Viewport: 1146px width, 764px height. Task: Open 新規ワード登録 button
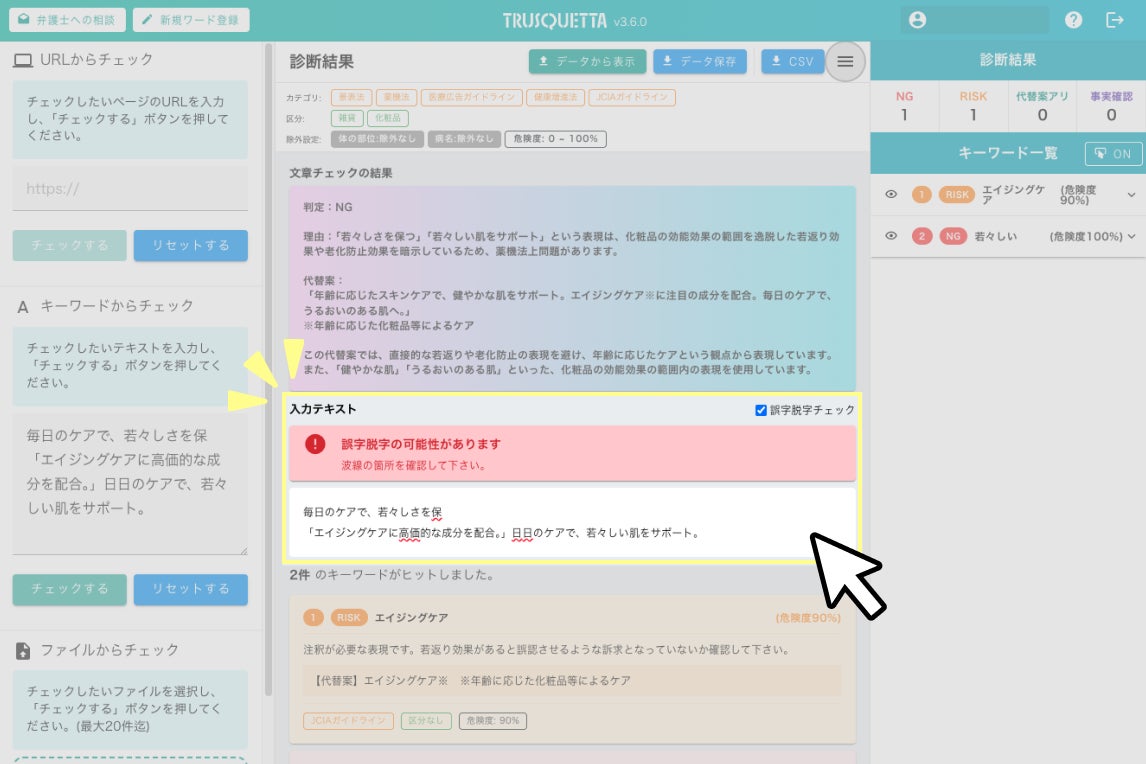191,20
